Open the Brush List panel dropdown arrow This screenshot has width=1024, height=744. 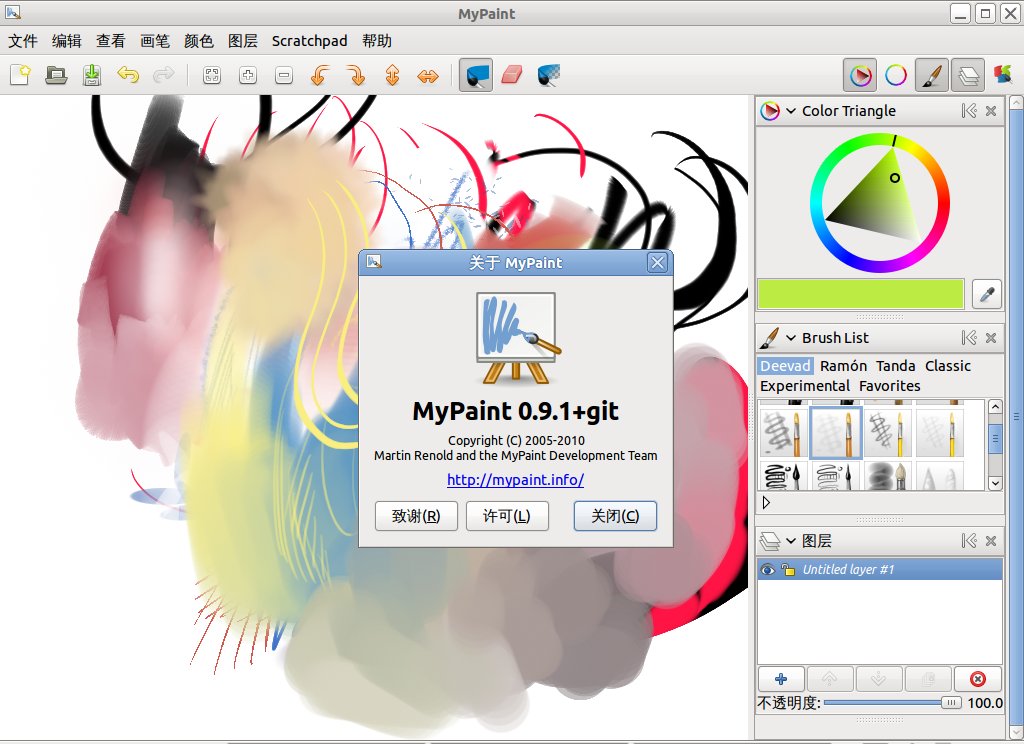point(791,338)
